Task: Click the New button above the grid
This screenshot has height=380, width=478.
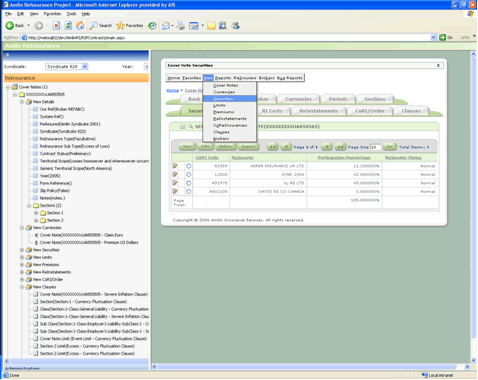Action: tap(187, 147)
